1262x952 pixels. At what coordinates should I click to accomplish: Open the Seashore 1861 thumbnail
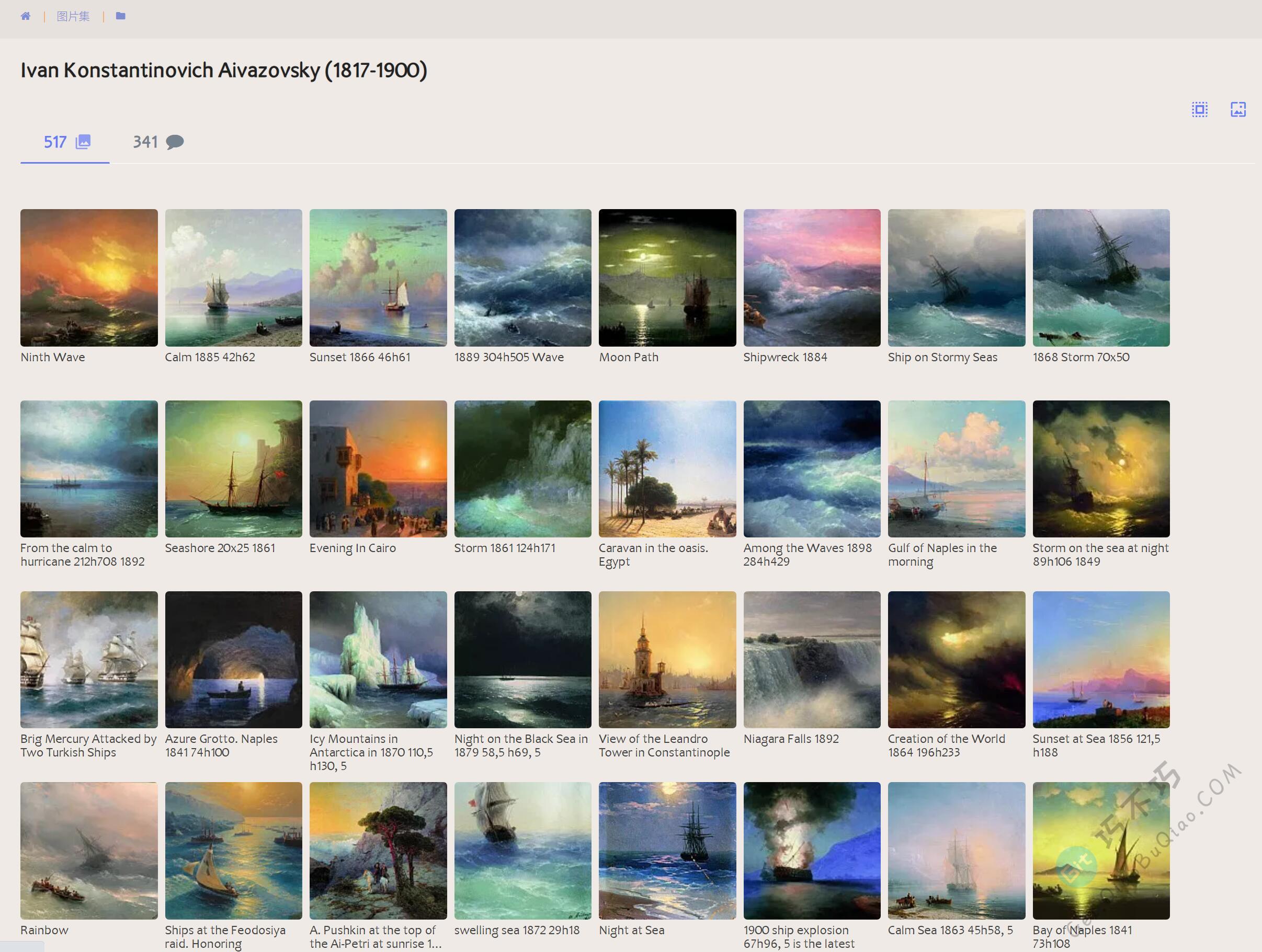pyautogui.click(x=233, y=469)
